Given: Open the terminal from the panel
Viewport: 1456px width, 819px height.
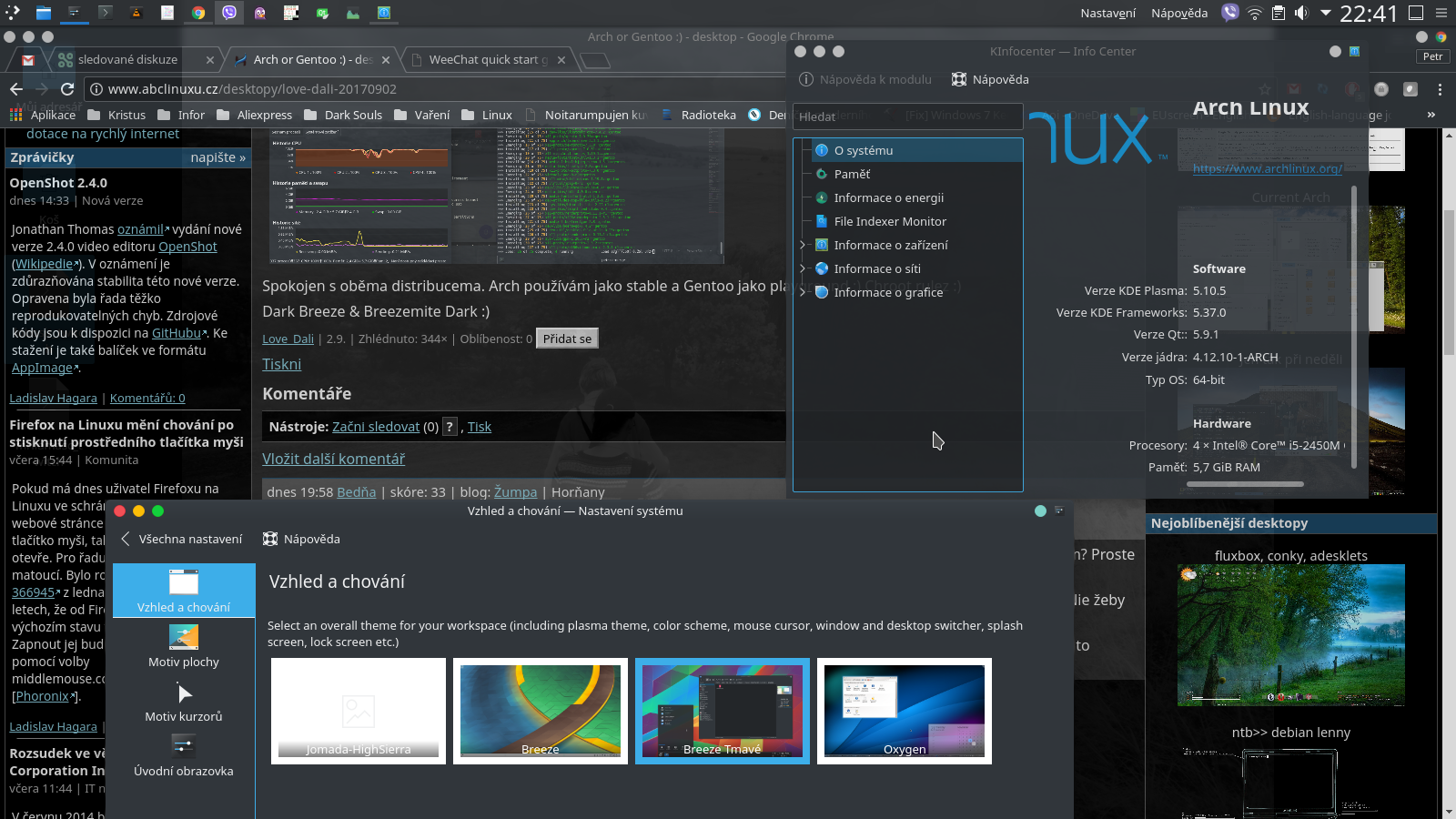Looking at the screenshot, I should coord(106,13).
